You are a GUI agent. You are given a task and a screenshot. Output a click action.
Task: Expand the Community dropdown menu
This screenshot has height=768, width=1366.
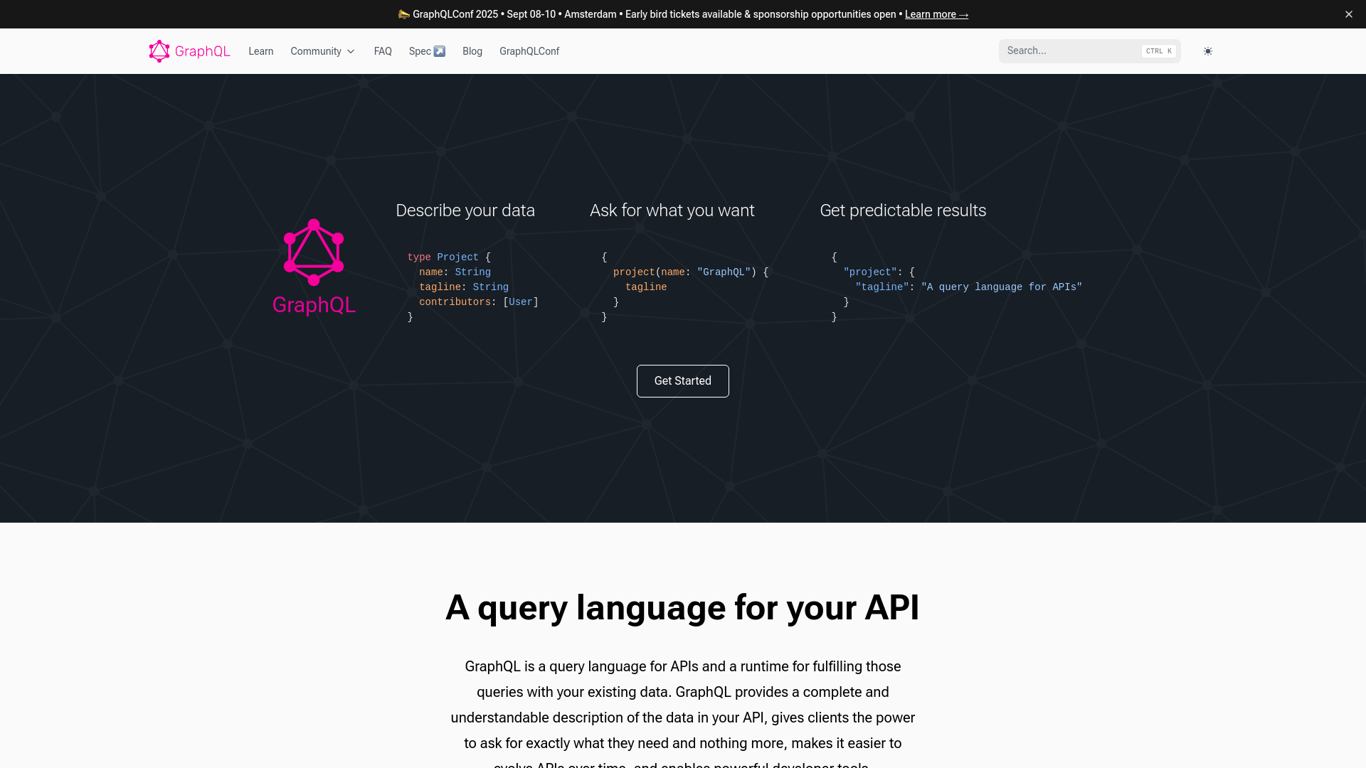click(322, 51)
